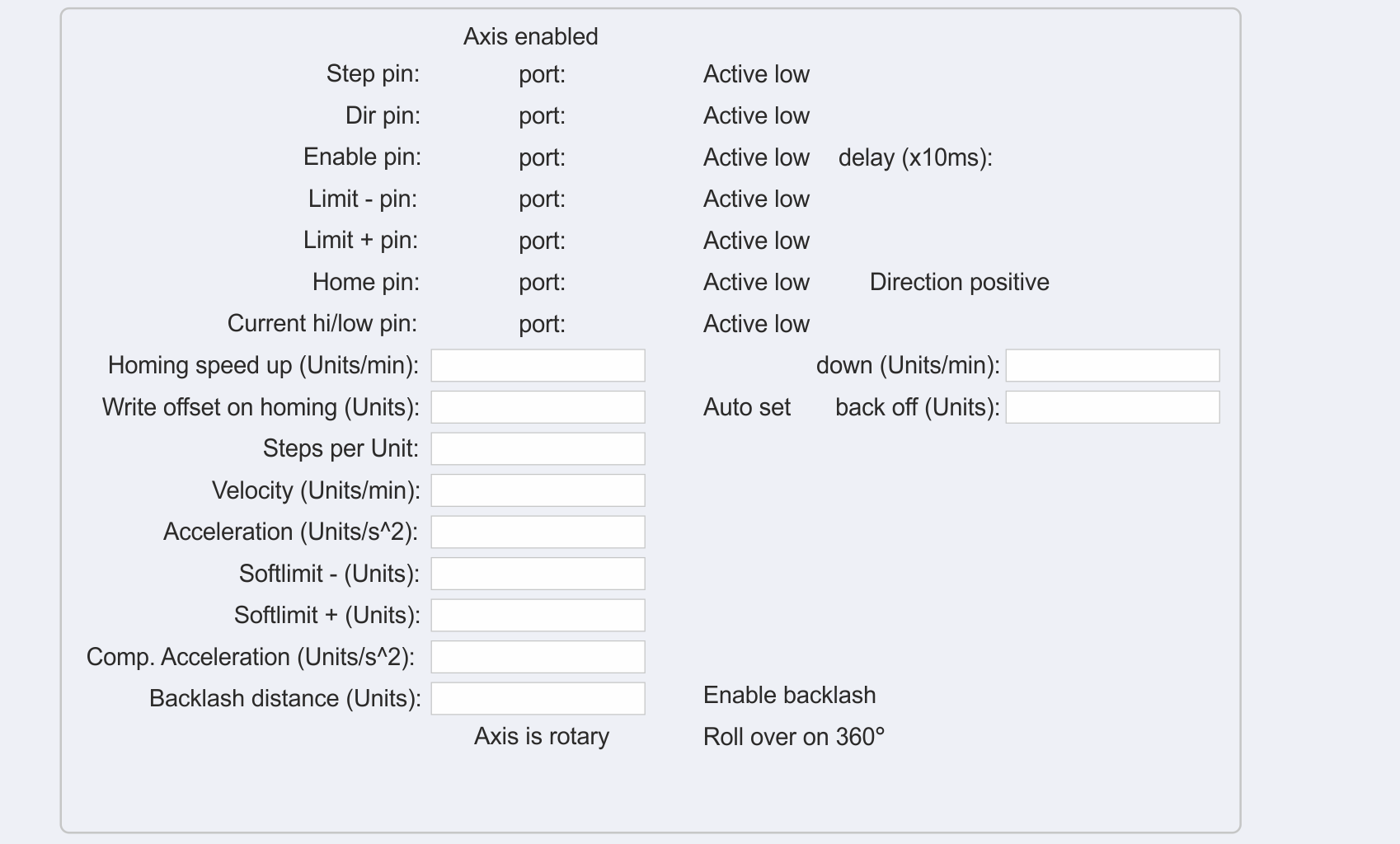The image size is (1400, 844).
Task: Click the homing down (Units/min) field
Action: pos(1112,365)
